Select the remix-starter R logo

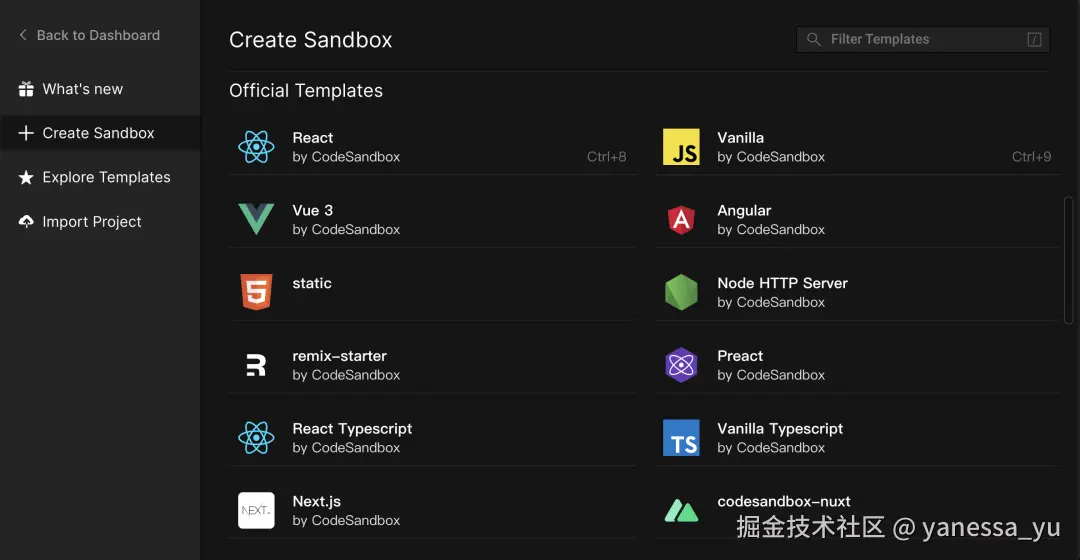pos(256,366)
